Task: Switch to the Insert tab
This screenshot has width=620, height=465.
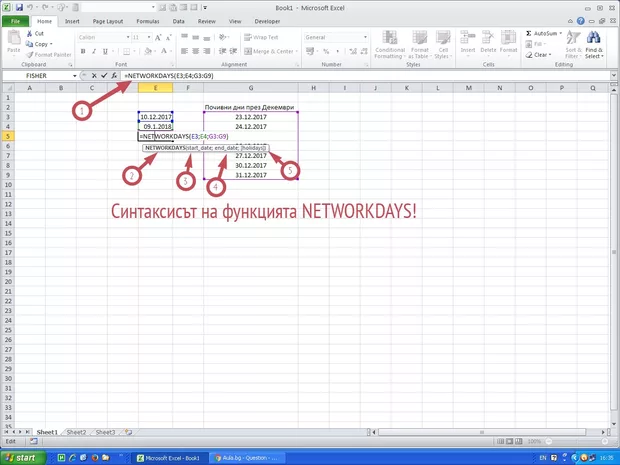Action: coord(72,21)
